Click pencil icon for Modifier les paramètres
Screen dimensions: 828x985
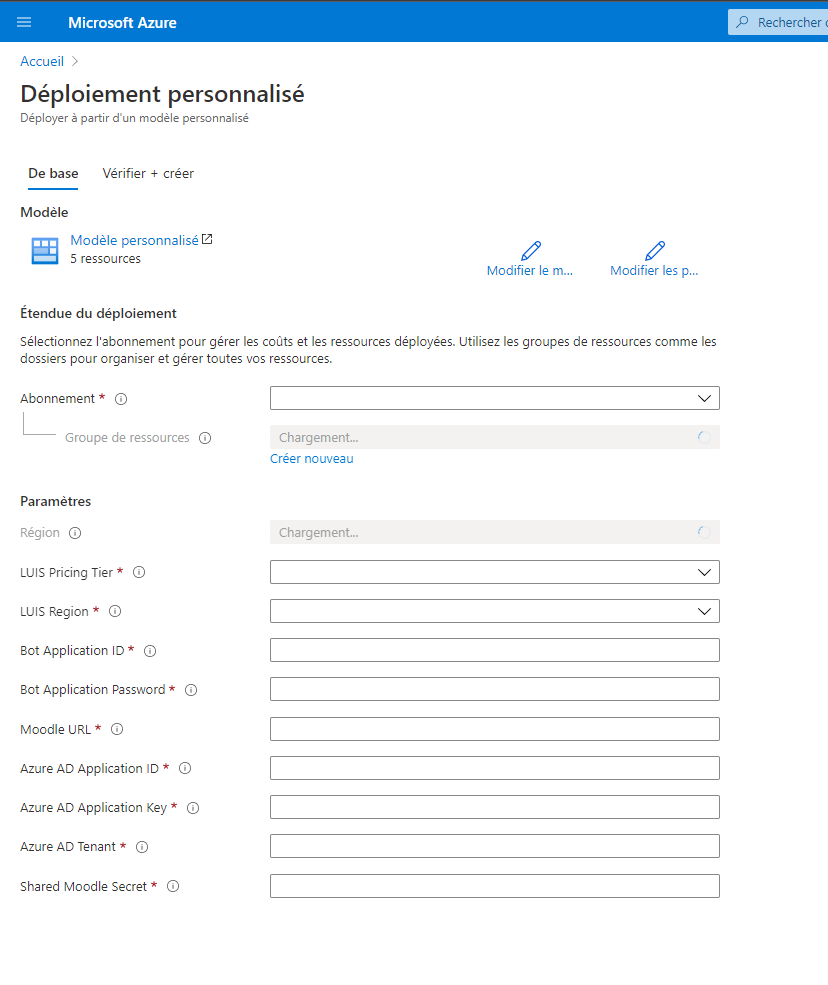(655, 251)
